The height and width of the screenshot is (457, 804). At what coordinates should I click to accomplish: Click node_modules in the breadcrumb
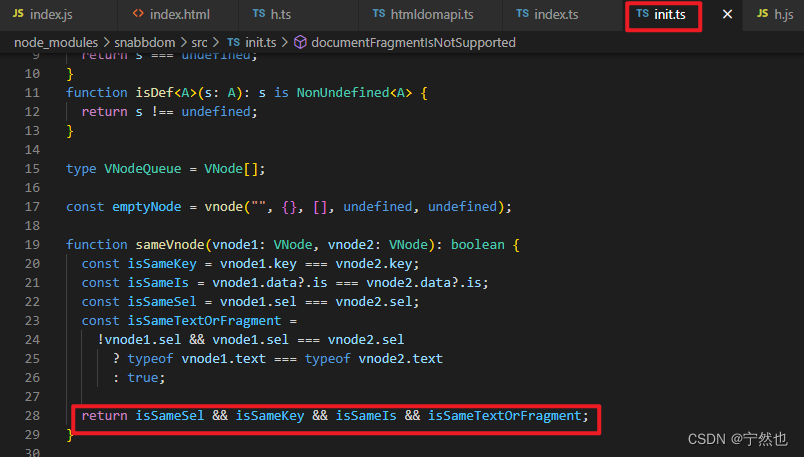[x=56, y=43]
